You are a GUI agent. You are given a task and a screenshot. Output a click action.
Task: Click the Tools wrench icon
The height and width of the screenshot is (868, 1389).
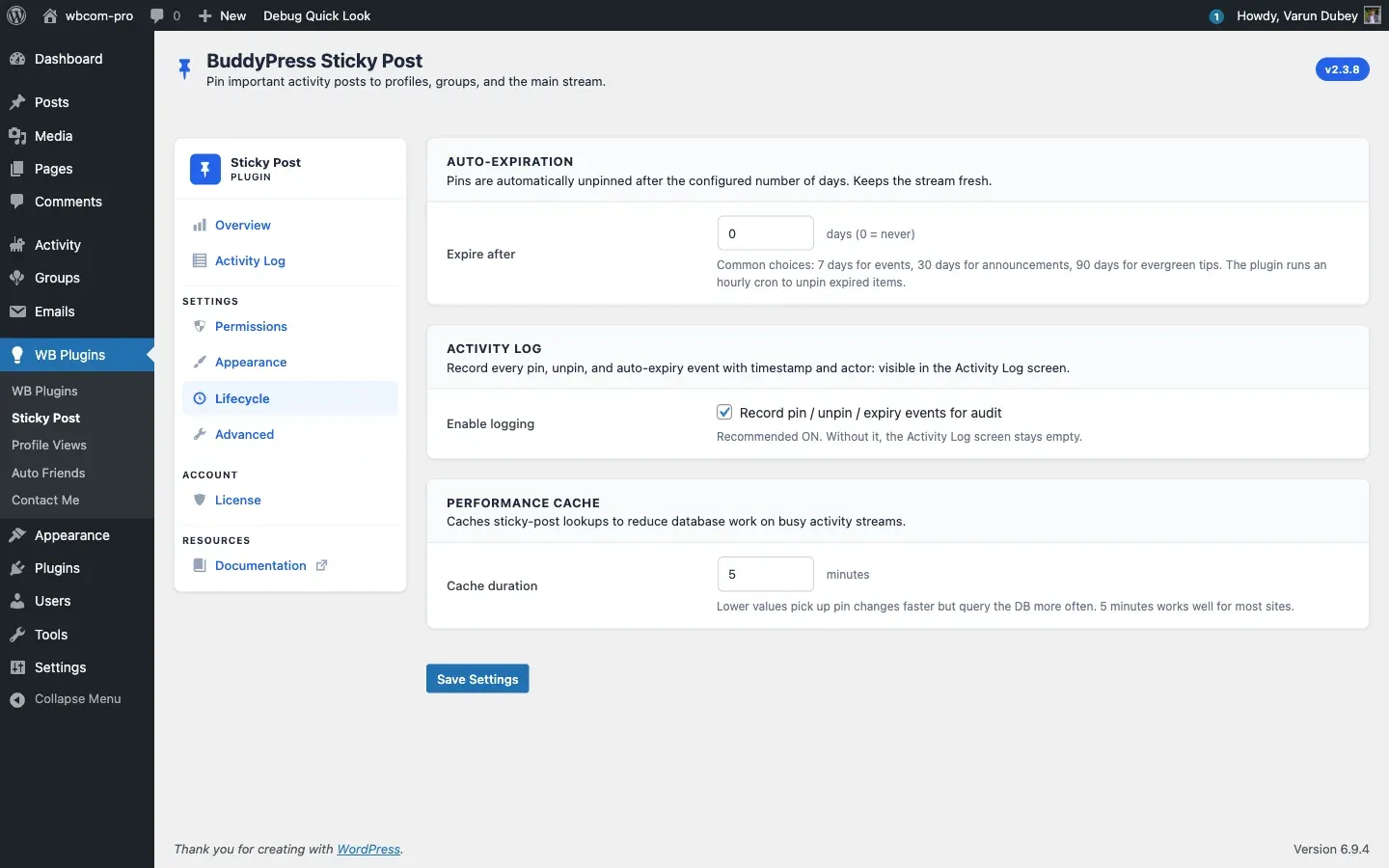click(x=17, y=635)
